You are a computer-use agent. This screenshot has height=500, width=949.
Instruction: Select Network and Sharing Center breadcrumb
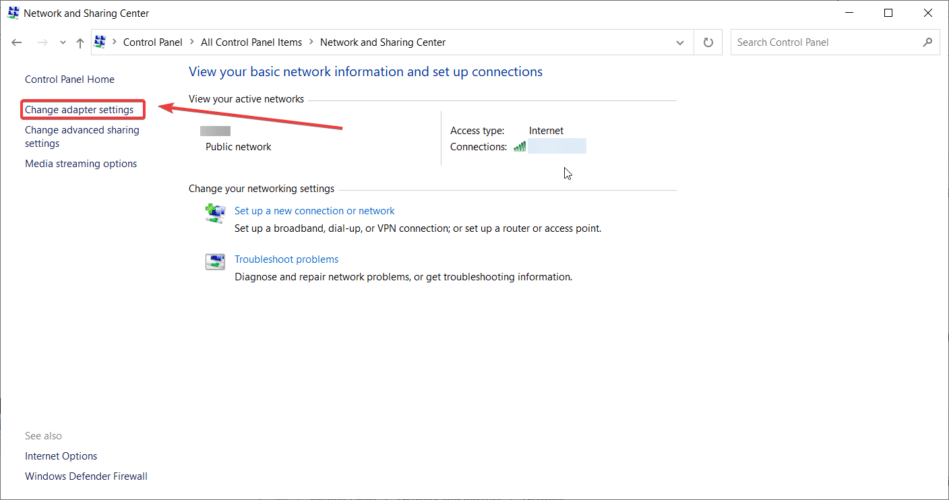pyautogui.click(x=383, y=42)
